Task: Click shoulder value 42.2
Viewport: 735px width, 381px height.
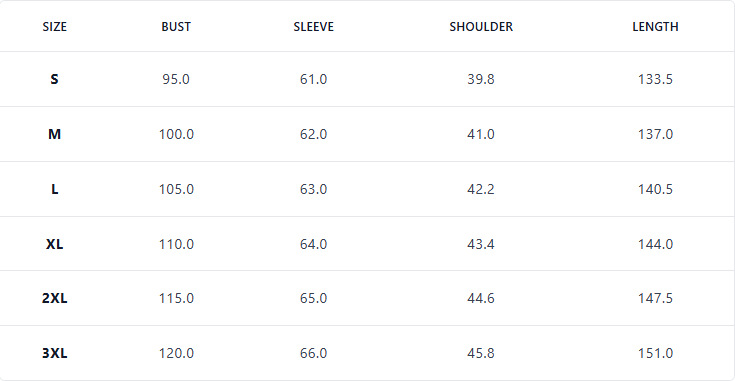Action: point(480,189)
